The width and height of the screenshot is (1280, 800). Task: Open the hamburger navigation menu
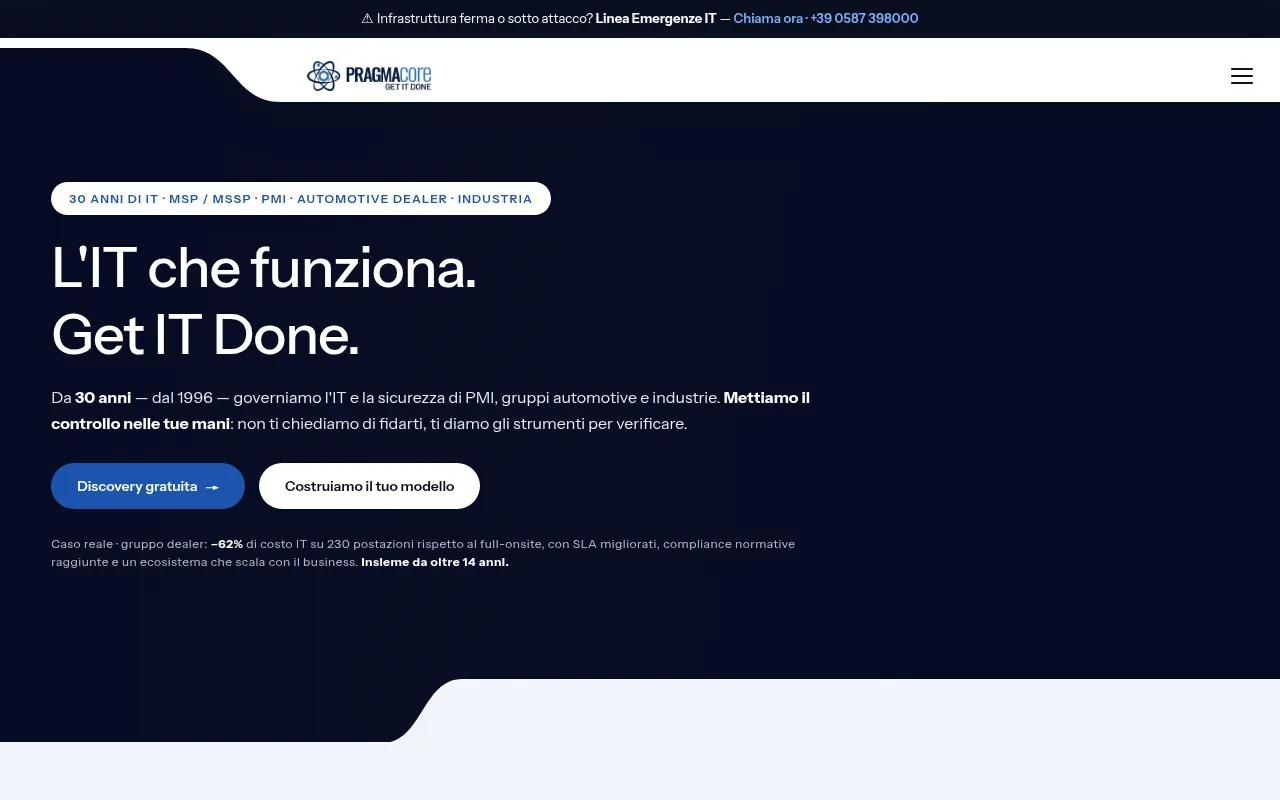pyautogui.click(x=1241, y=76)
